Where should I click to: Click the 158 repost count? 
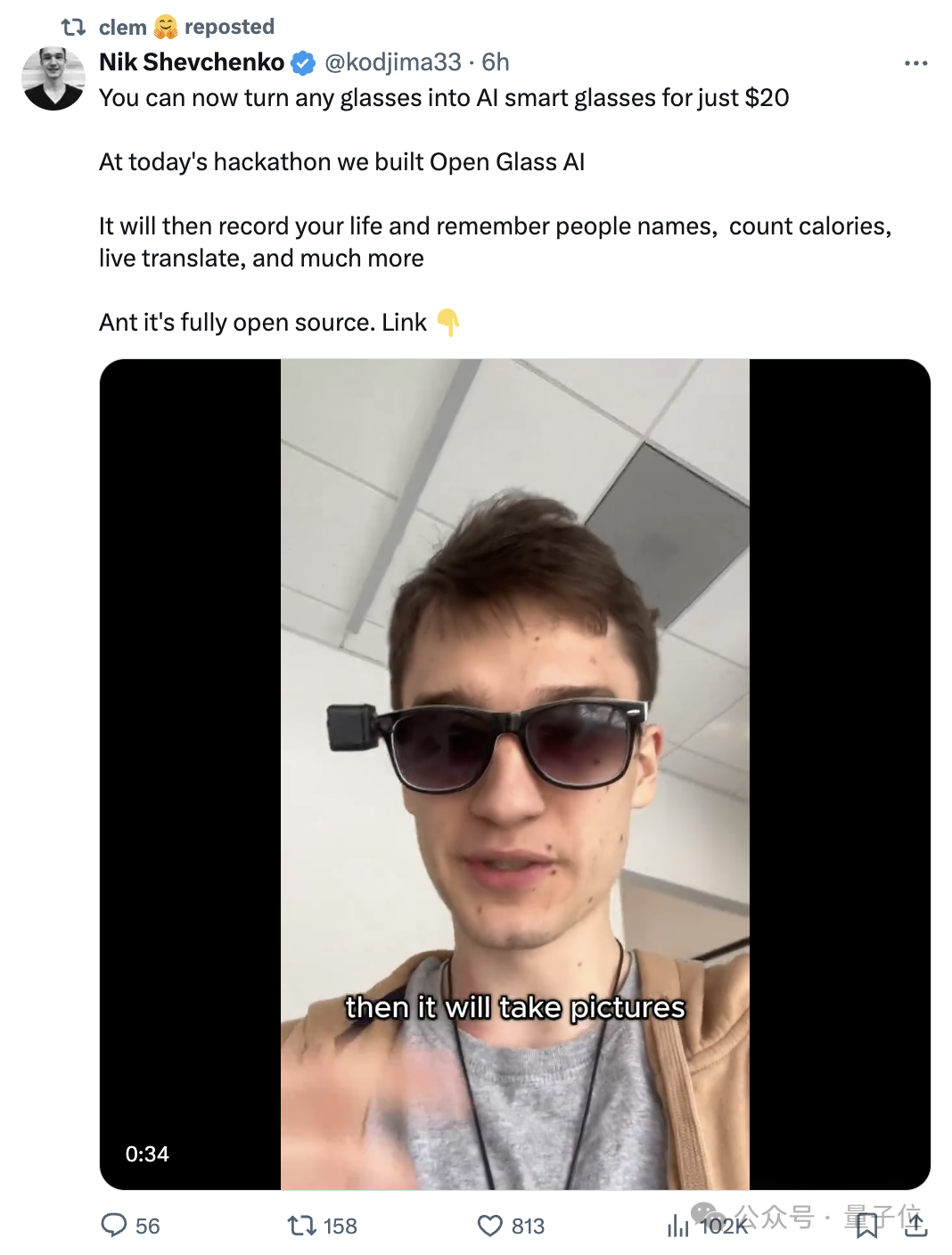tap(340, 1226)
